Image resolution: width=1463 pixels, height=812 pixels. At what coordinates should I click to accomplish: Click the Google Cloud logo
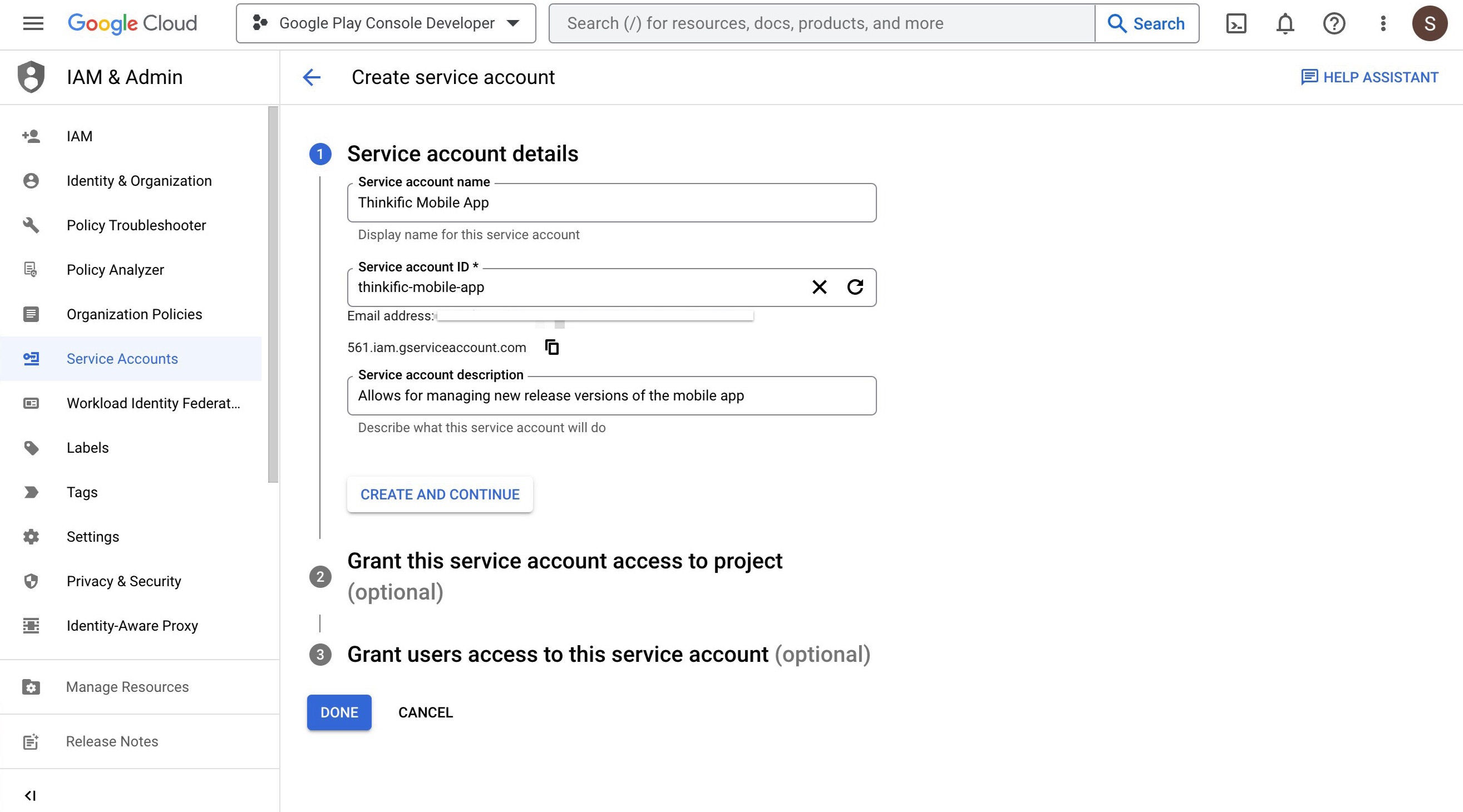coord(132,23)
